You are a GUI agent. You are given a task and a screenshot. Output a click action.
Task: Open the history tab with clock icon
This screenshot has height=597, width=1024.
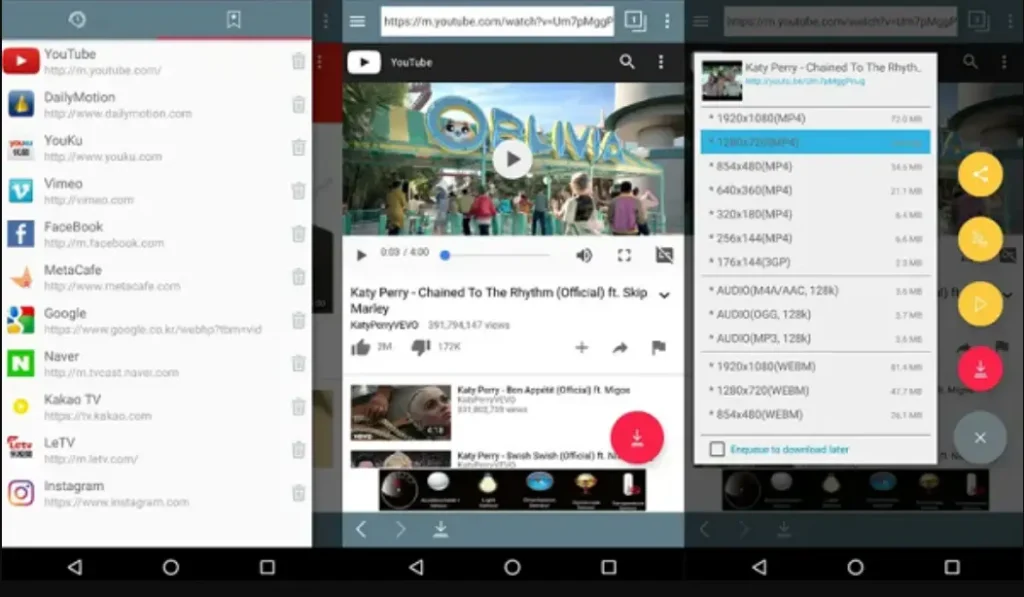(x=77, y=20)
